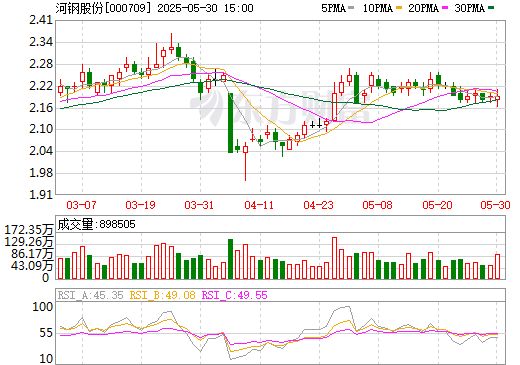
Task: Click the 04-23 date axis label
Action: click(x=318, y=205)
